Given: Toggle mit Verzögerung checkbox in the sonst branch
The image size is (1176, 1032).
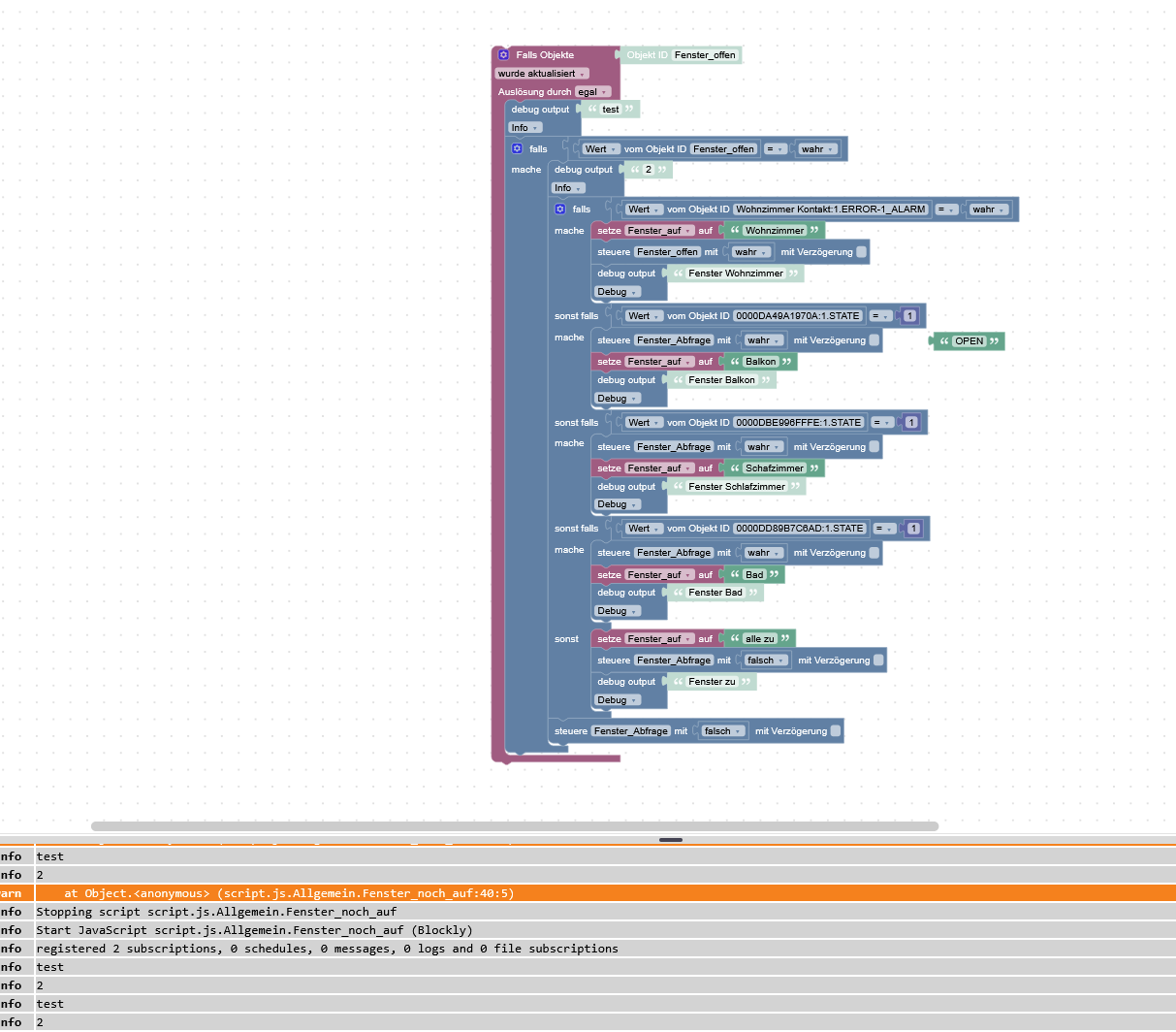Looking at the screenshot, I should pyautogui.click(x=878, y=661).
